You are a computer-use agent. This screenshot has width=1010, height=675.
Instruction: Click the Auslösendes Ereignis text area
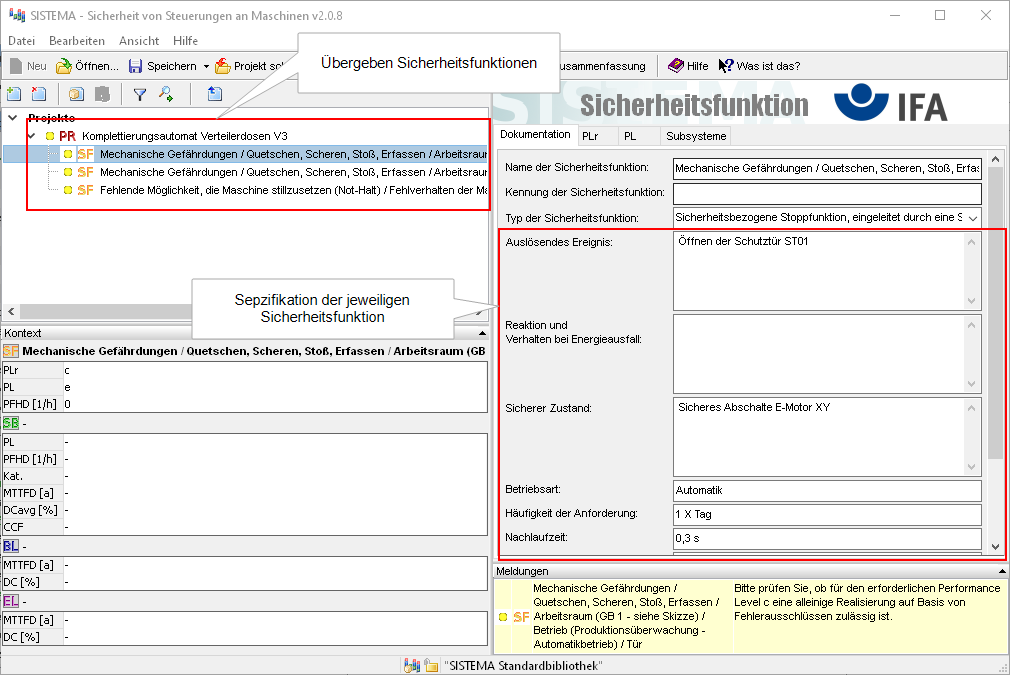[819, 271]
